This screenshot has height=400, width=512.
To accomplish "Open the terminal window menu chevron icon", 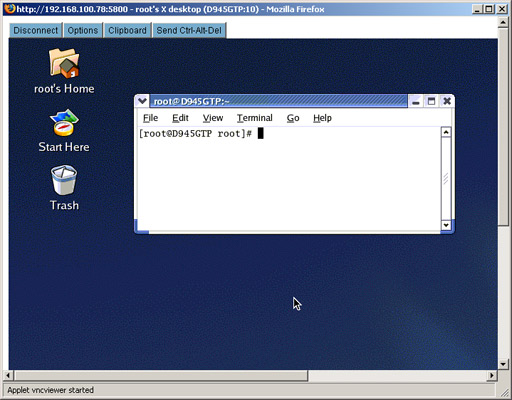I will [x=142, y=101].
